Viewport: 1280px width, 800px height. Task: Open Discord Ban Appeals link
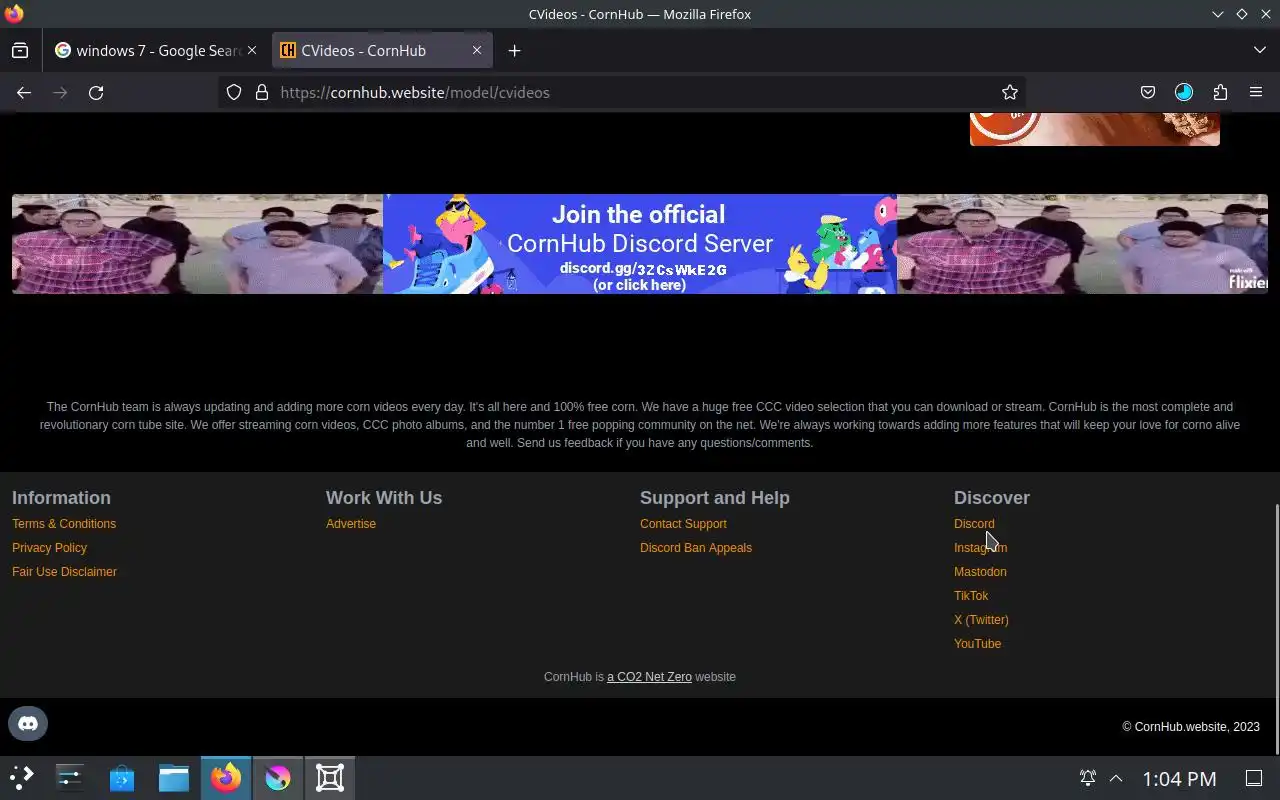(696, 548)
